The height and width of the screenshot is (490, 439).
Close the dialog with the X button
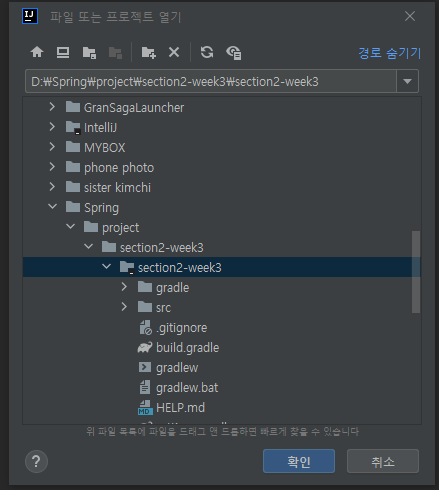[410, 16]
